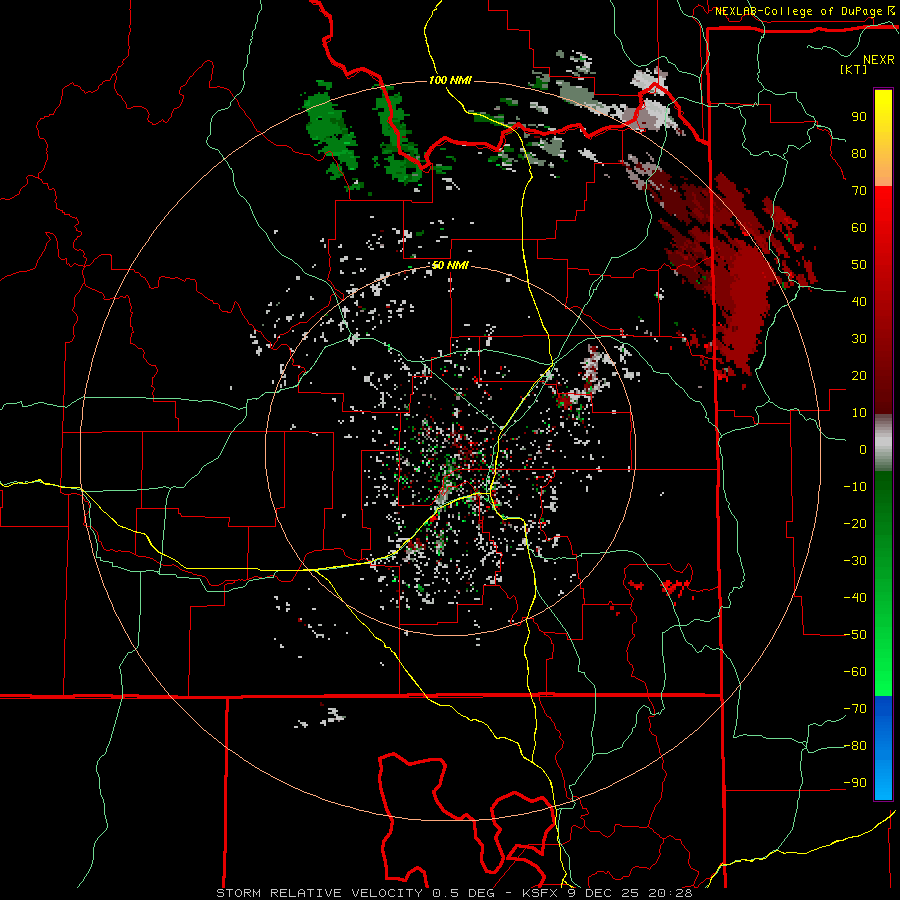Image resolution: width=900 pixels, height=900 pixels.
Task: Click the -80 value on velocity scale
Action: click(855, 746)
